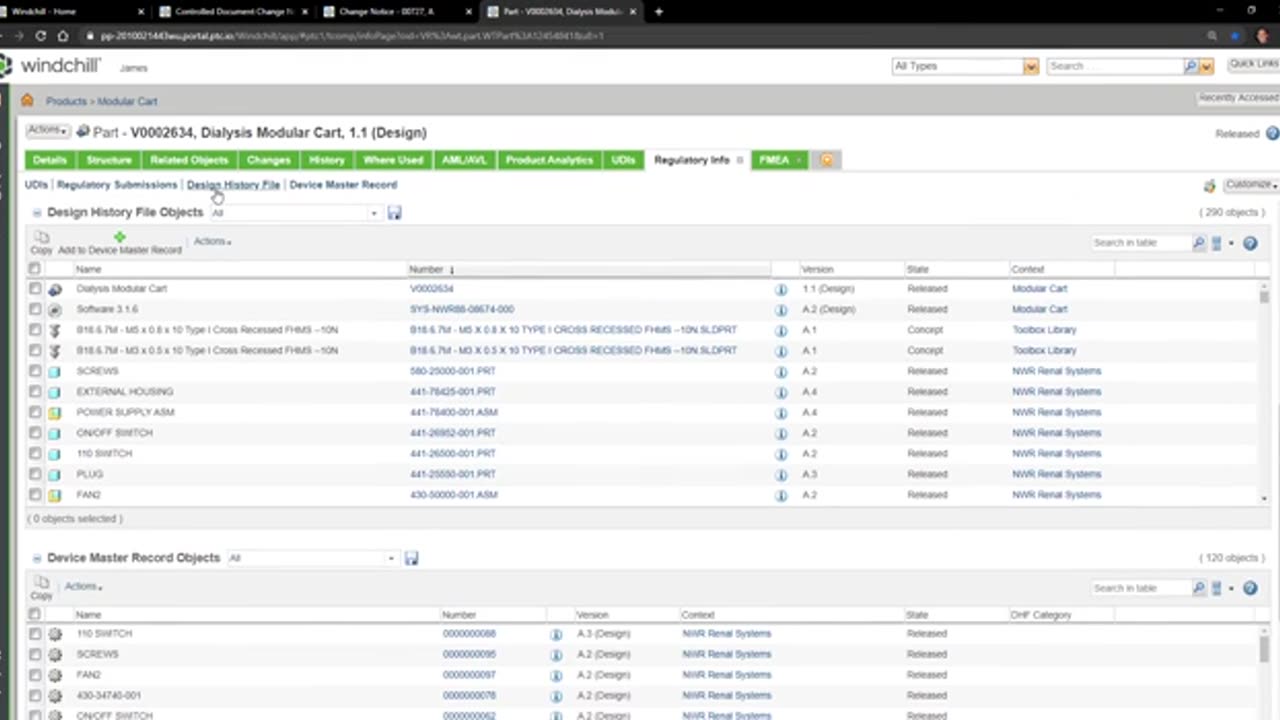Check the EXTERNAL HOUSING row checkbox
This screenshot has height=720, width=1280.
[x=35, y=392]
